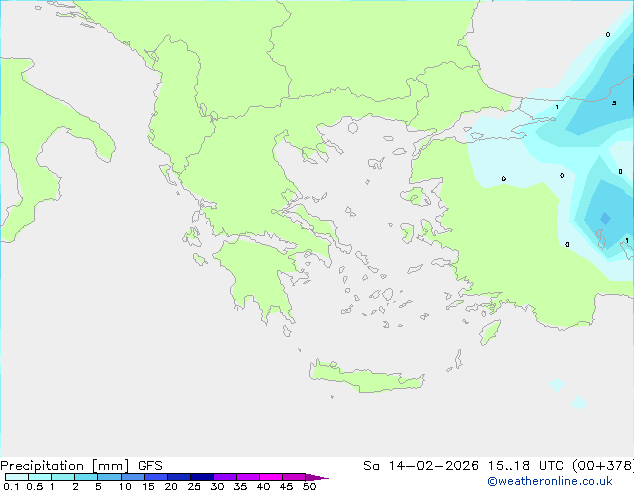Click the 0.1–0.5 mm legend swatch

[17, 477]
